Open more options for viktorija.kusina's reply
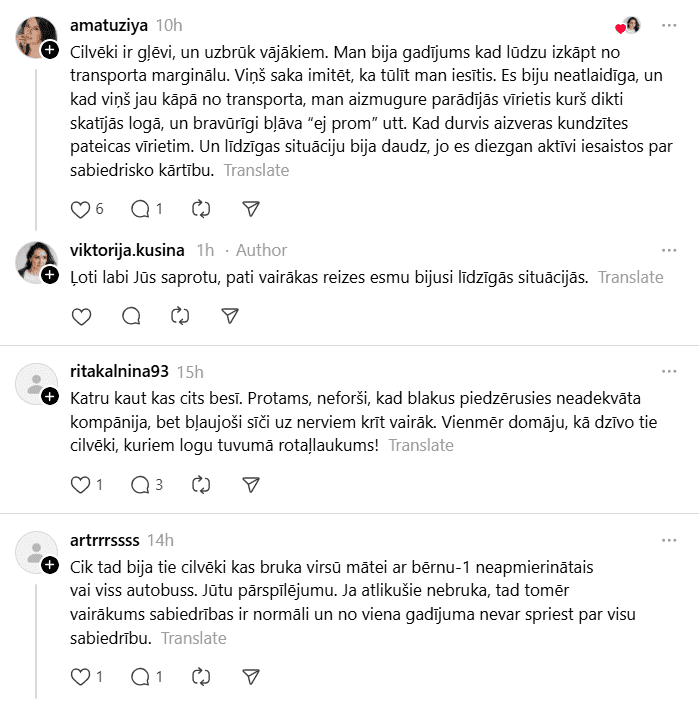699x706 pixels. (669, 250)
